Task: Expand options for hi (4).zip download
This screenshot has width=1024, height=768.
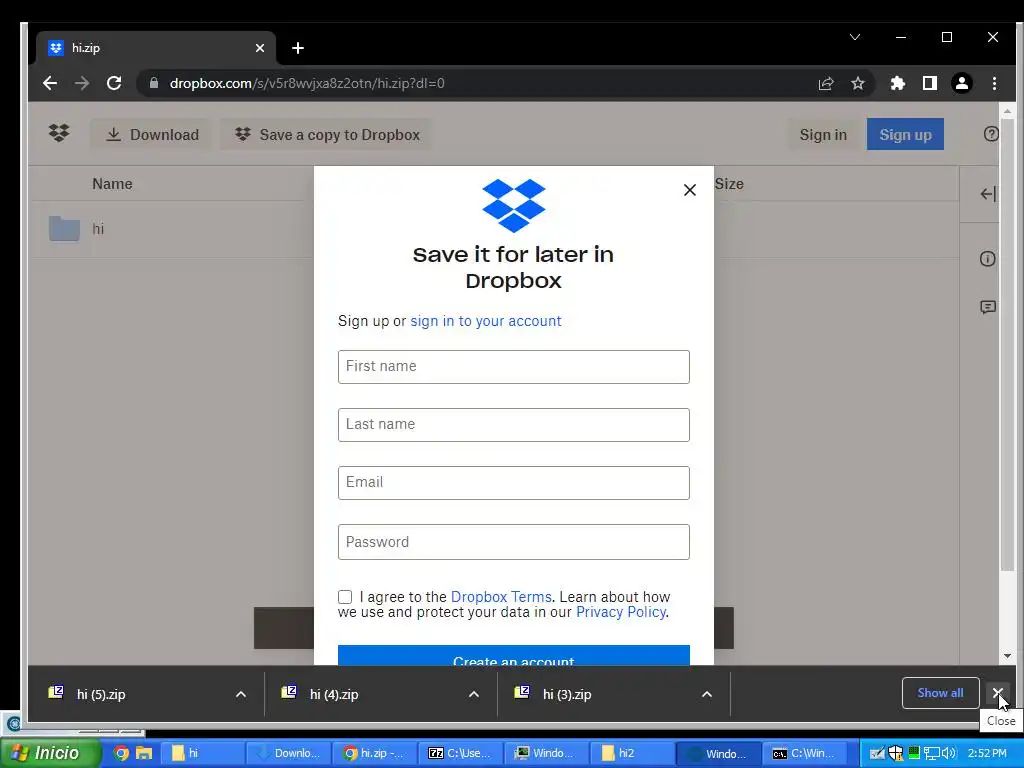Action: 474,694
